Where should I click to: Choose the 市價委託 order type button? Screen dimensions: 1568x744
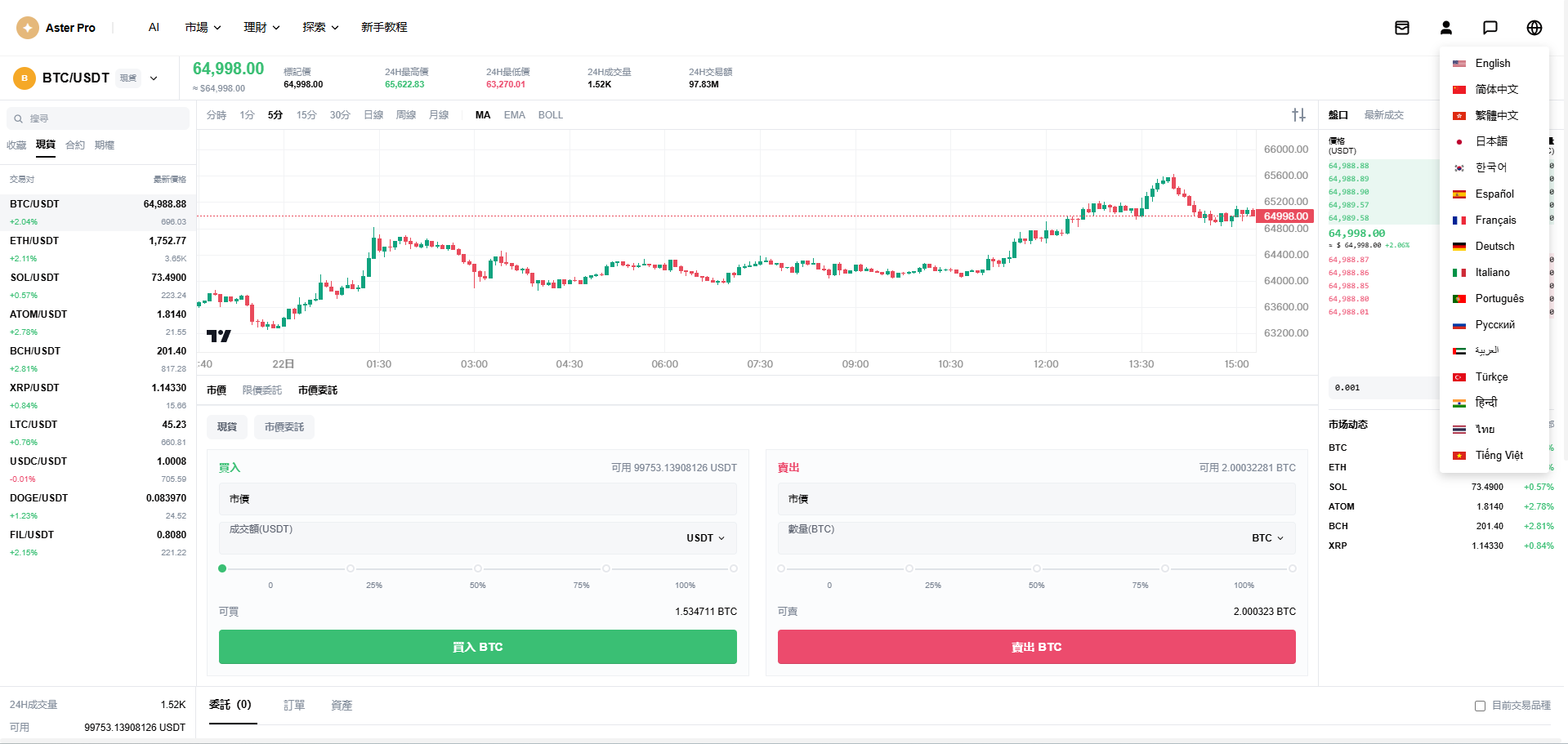[284, 427]
